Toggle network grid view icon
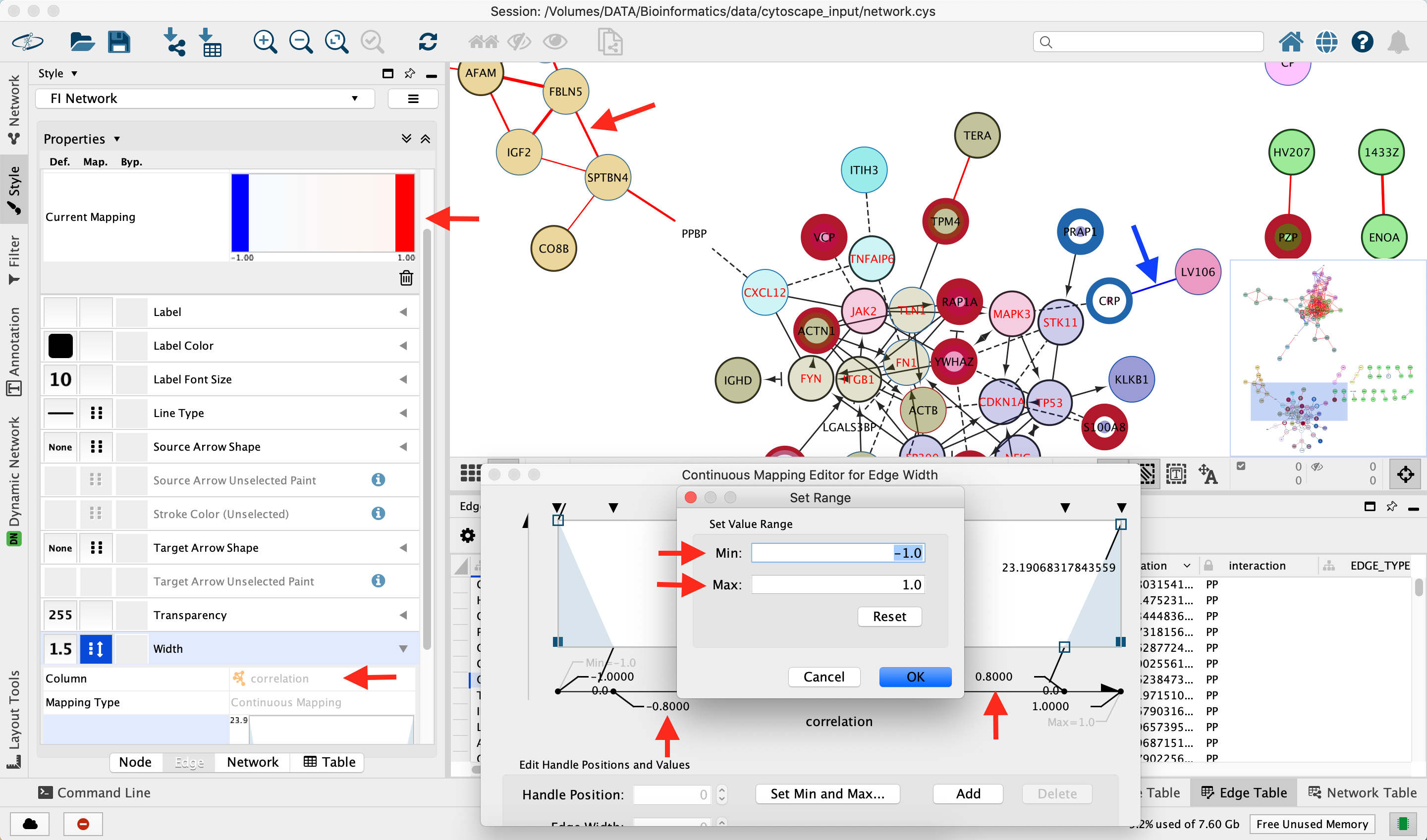This screenshot has width=1427, height=840. (471, 473)
